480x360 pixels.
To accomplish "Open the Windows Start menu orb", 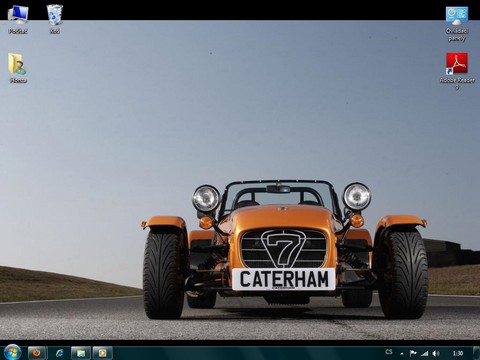I will click(13, 353).
